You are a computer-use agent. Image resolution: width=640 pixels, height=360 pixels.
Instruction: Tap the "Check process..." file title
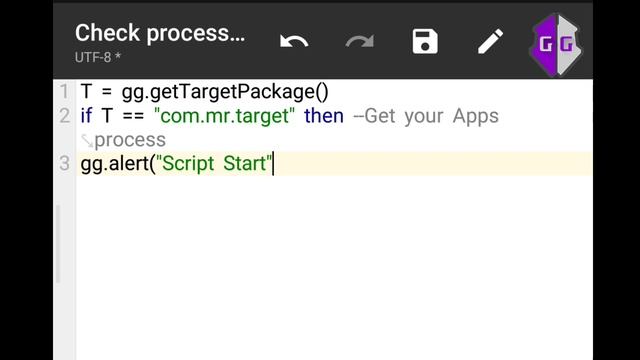(x=160, y=33)
